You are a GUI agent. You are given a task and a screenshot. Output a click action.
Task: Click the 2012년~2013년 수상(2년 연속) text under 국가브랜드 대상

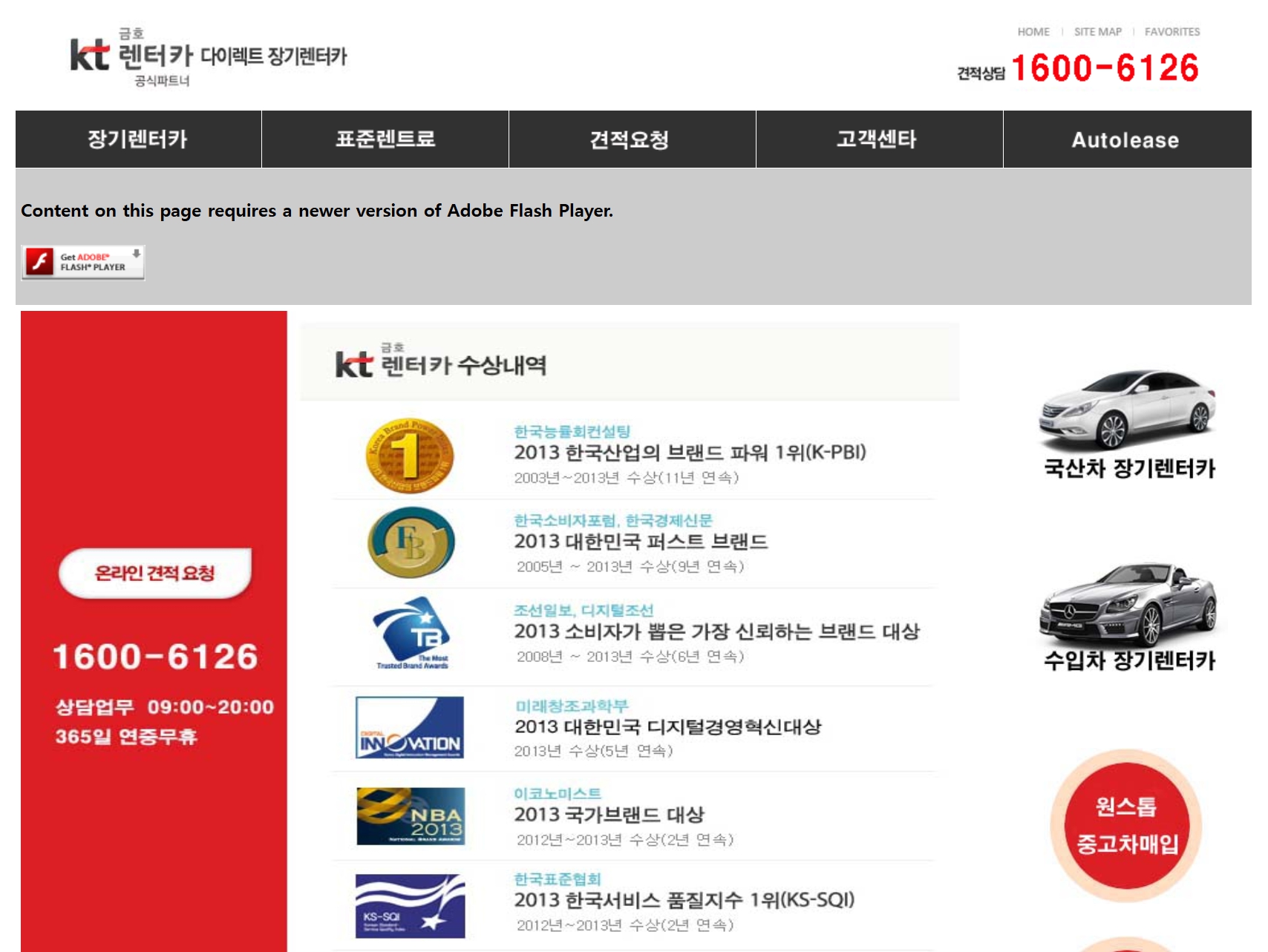[625, 840]
